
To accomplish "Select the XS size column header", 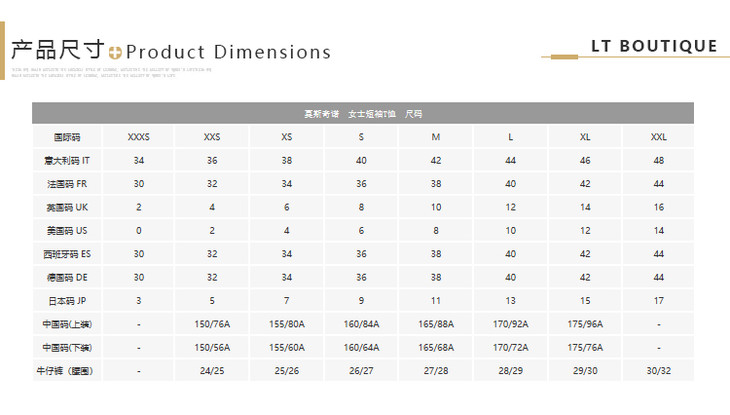I will (x=287, y=137).
